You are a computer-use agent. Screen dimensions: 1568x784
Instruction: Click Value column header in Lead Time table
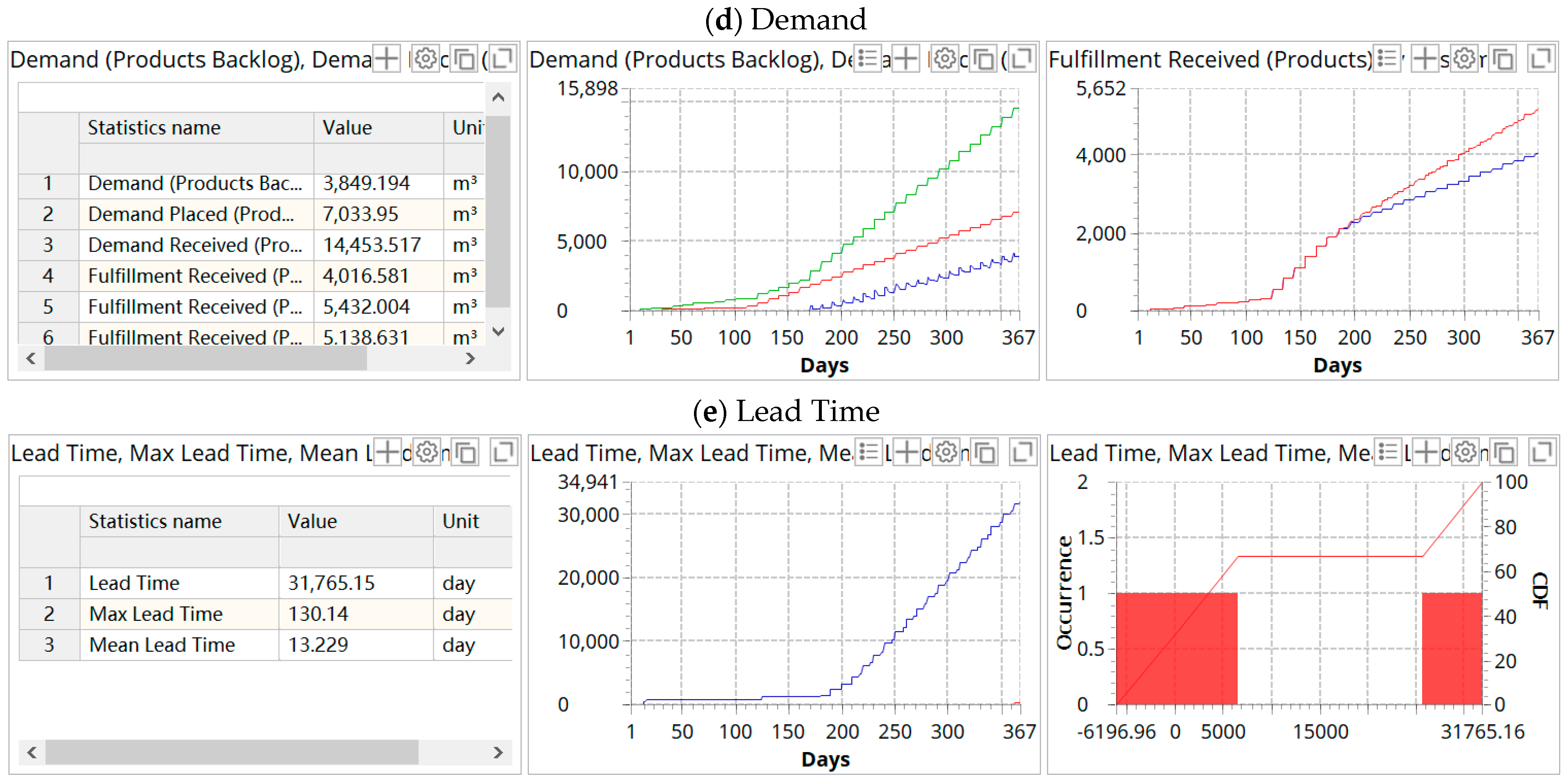tap(312, 522)
